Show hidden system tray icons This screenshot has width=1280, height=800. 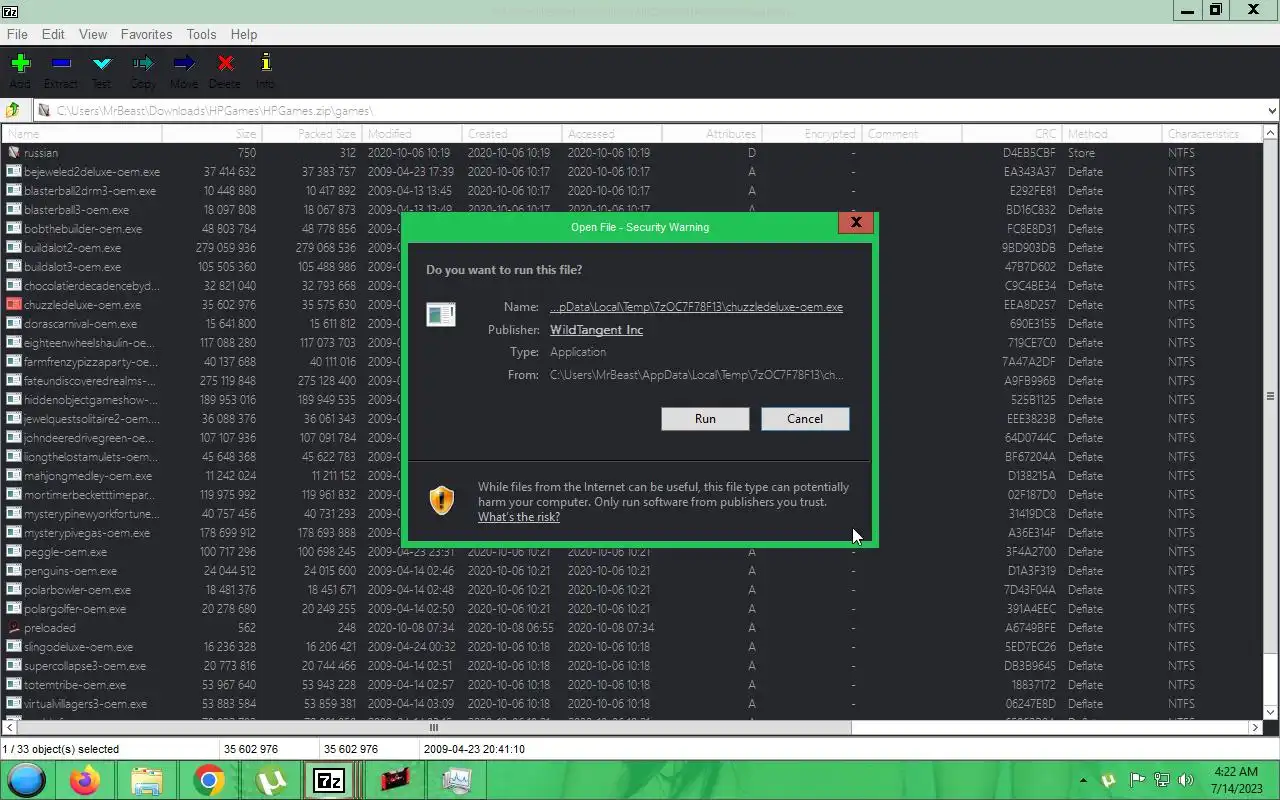point(1083,780)
